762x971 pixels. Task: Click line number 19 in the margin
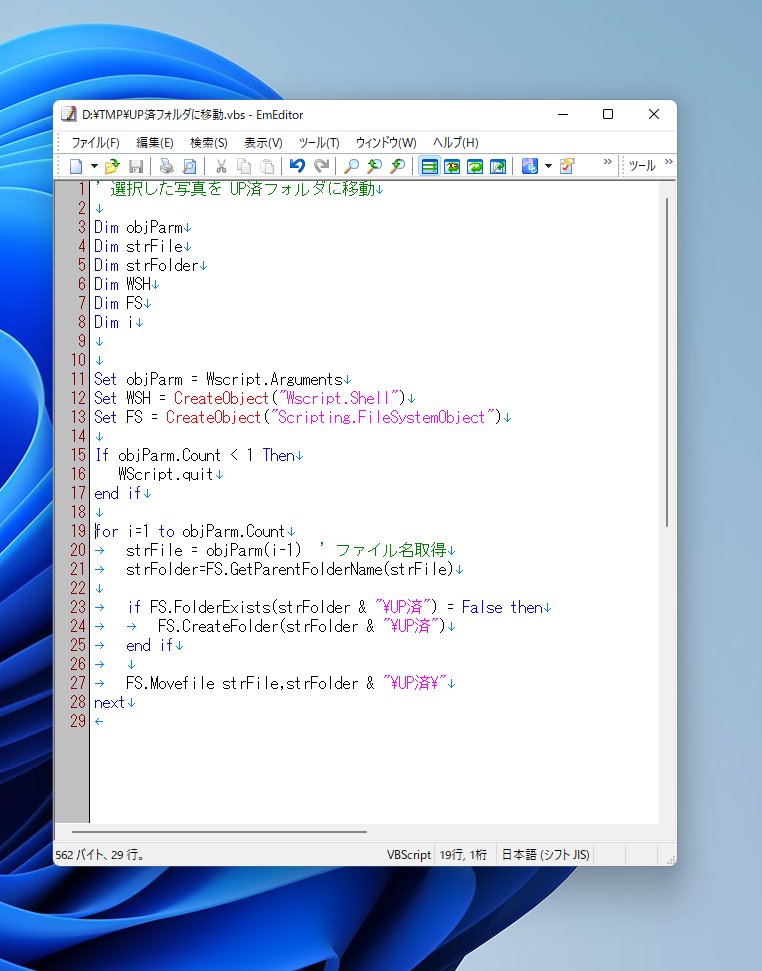pos(78,531)
